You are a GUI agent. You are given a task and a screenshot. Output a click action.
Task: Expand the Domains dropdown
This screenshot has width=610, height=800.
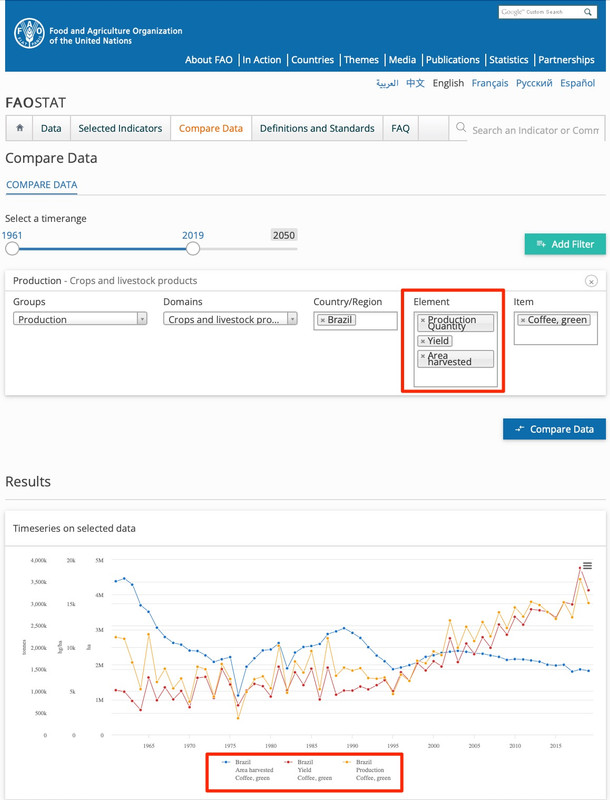pos(230,319)
